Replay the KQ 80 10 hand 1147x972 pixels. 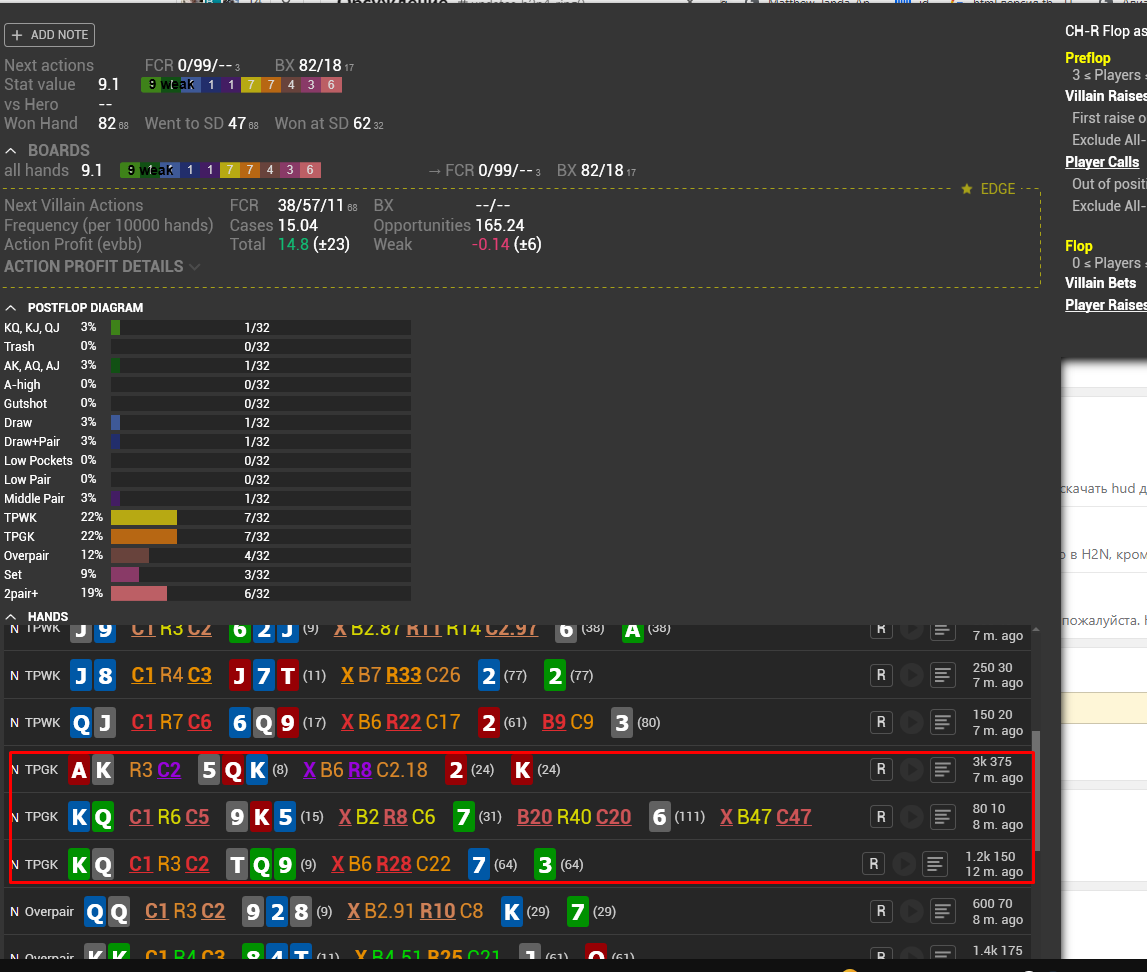click(911, 816)
